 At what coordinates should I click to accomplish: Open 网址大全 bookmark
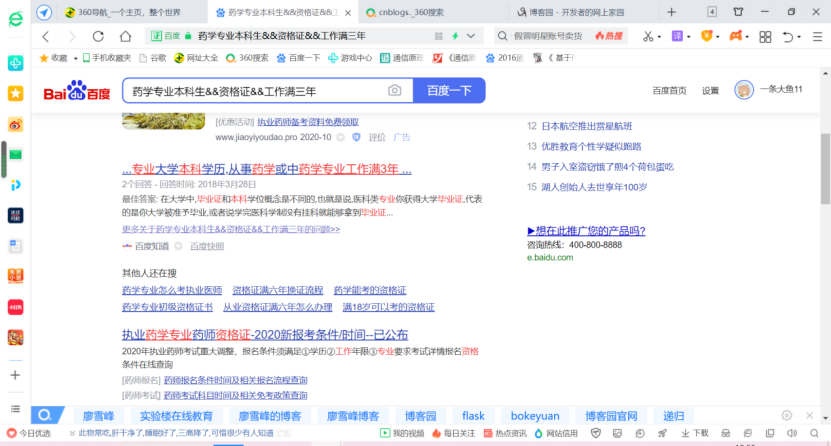pyautogui.click(x=196, y=58)
